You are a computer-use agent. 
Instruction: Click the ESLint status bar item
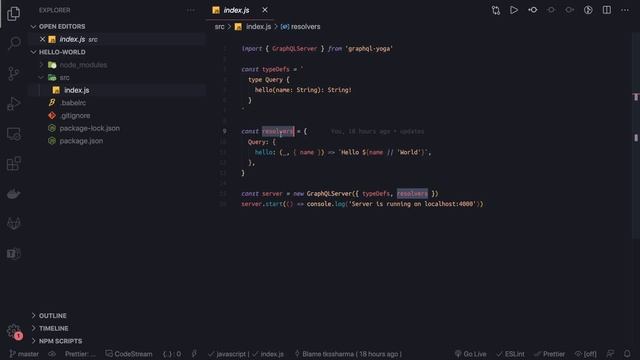tap(510, 354)
